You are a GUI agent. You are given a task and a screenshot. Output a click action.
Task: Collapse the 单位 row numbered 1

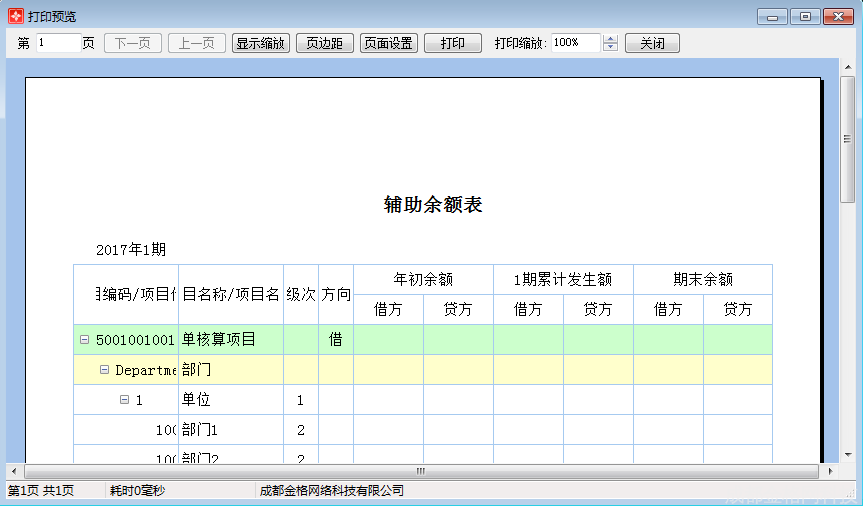pos(124,400)
